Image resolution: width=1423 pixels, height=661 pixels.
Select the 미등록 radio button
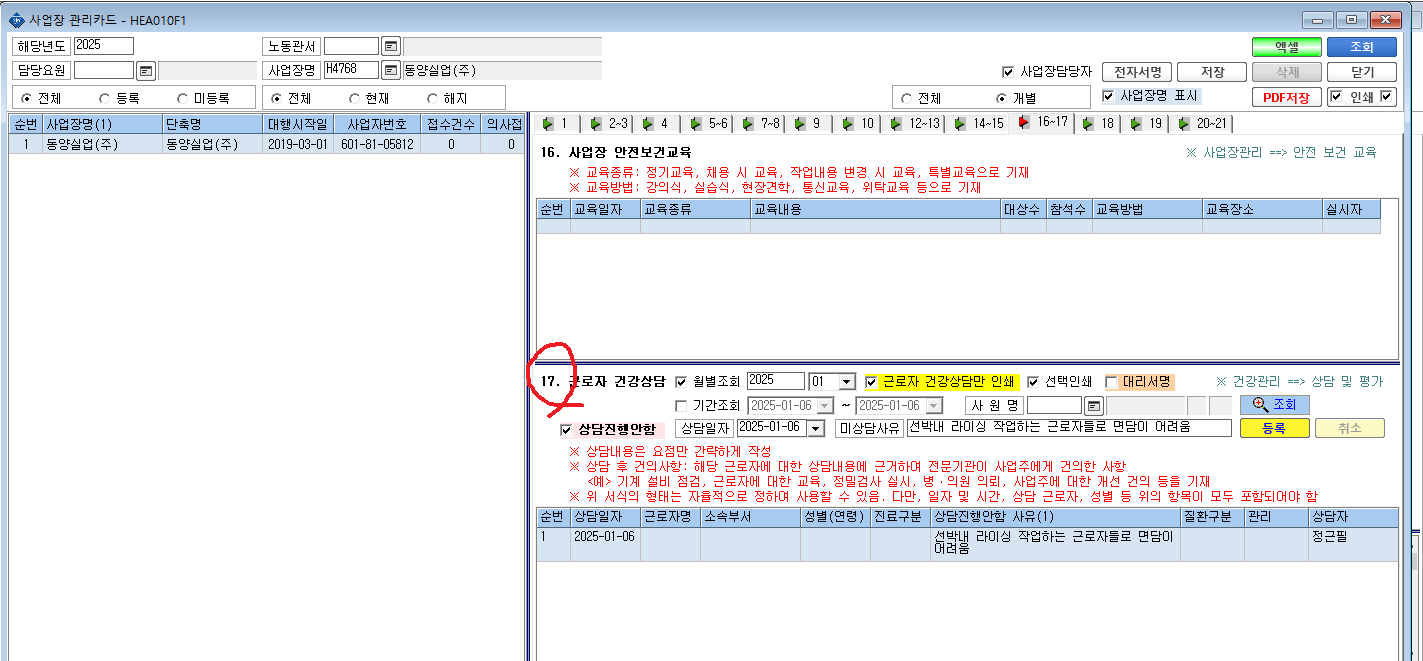(183, 98)
